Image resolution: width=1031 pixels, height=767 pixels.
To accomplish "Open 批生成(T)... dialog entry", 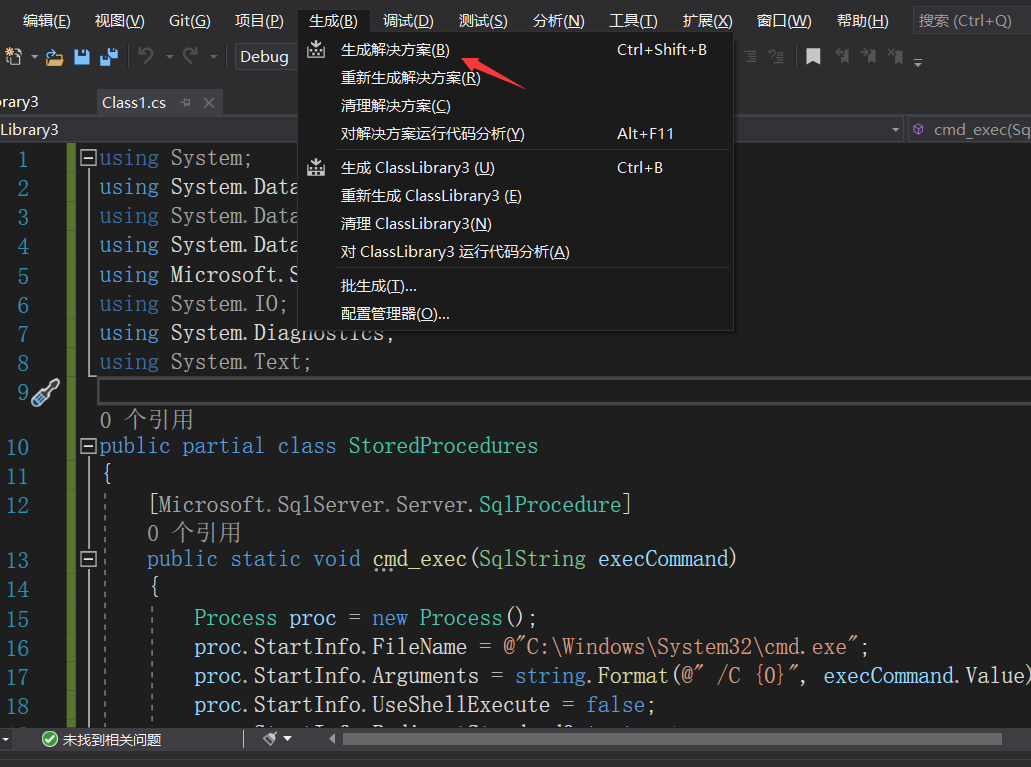I will point(516,286).
